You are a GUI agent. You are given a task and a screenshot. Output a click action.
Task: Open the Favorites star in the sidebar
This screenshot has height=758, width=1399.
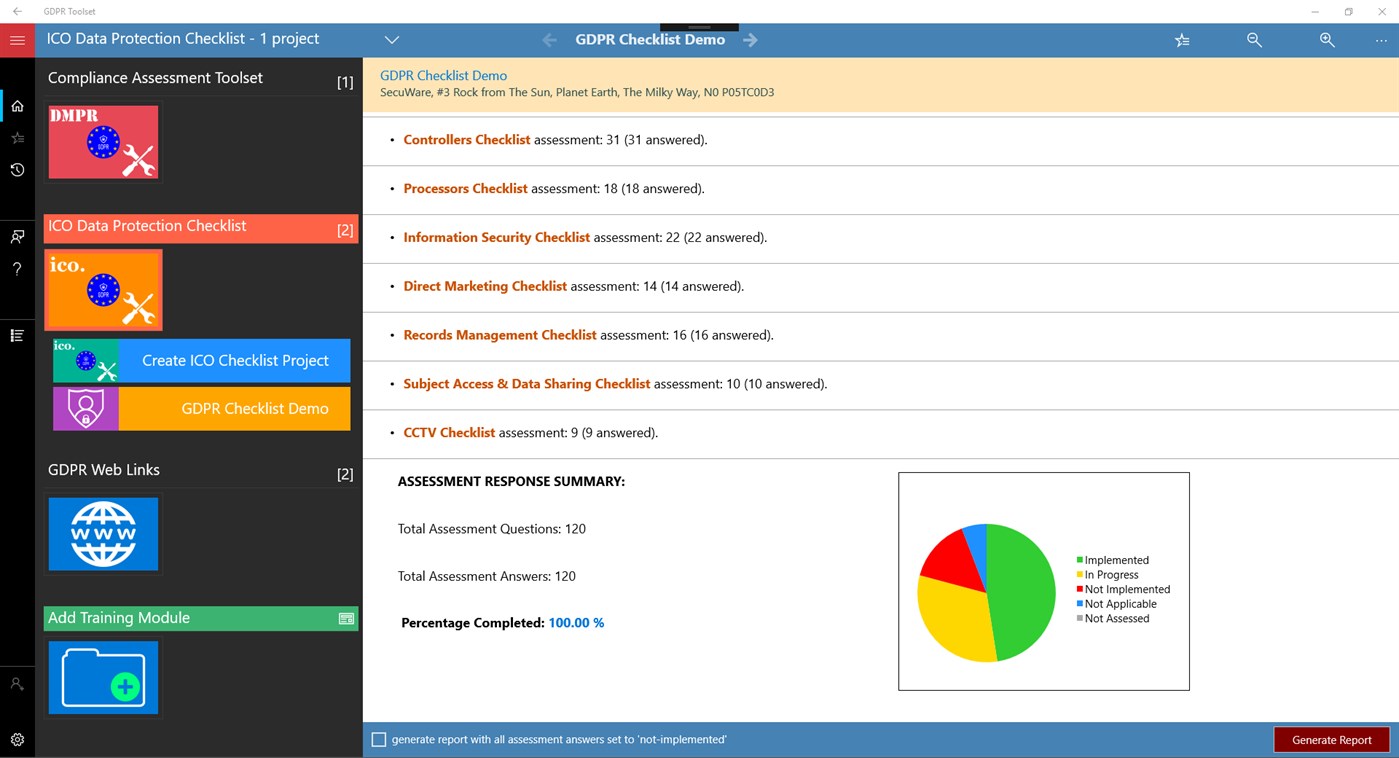(x=16, y=137)
